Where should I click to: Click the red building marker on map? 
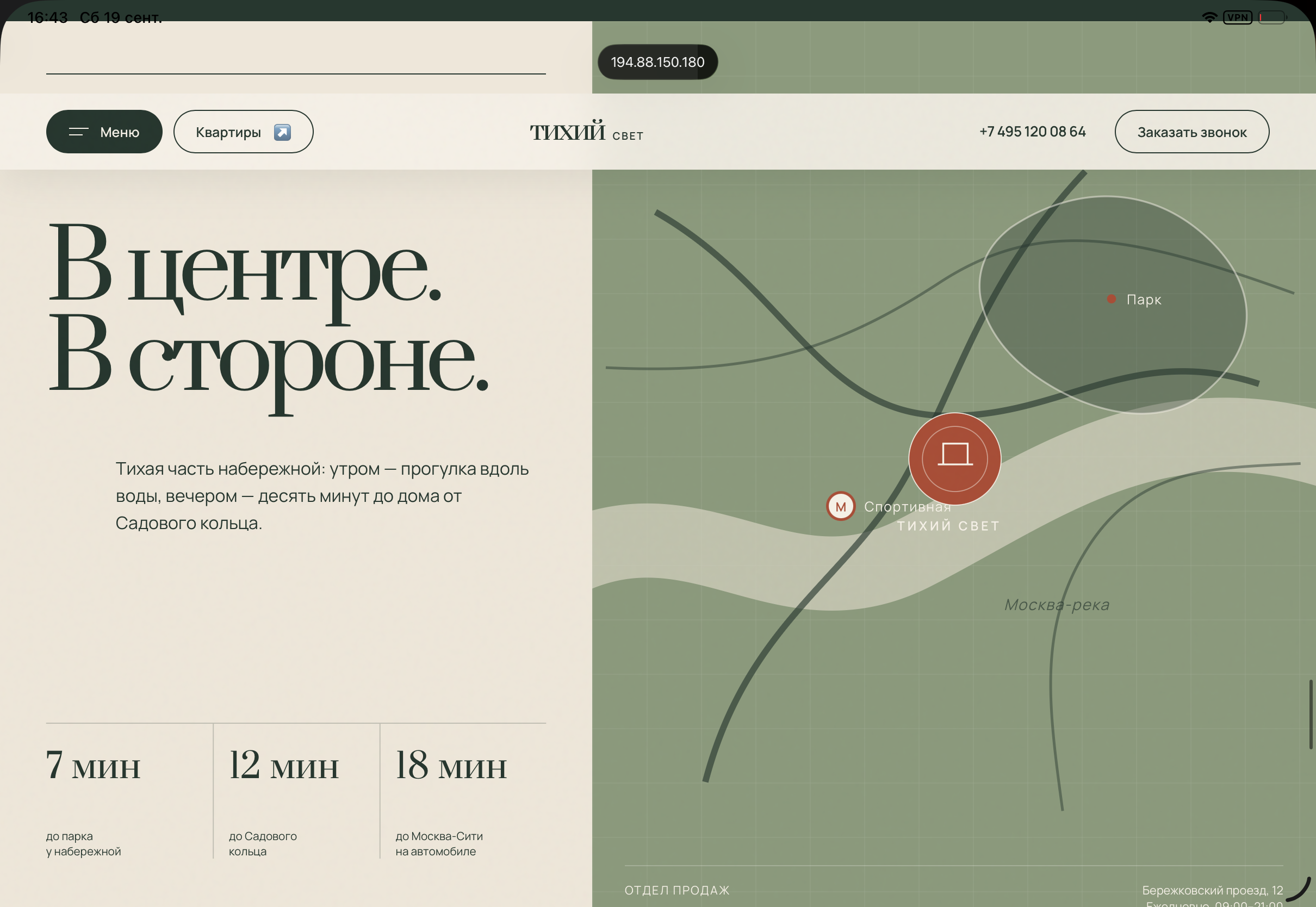point(954,458)
